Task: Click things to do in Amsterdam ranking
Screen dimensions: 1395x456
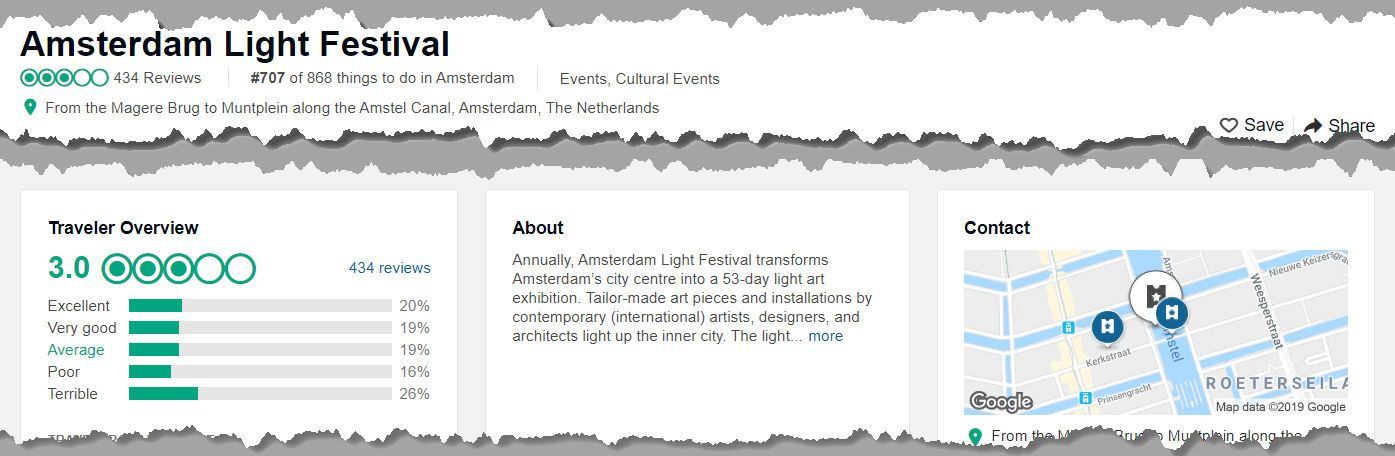Action: 382,78
